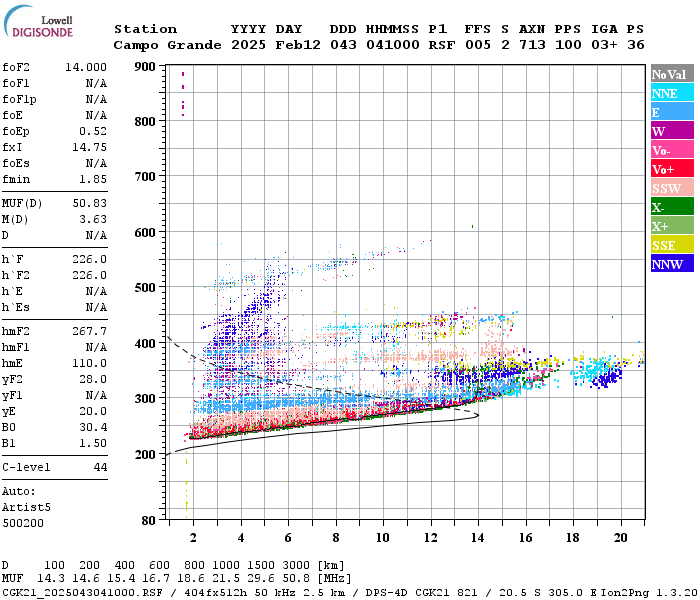This screenshot has height=600, width=700.
Task: Click the magenta echo marks near 850 km
Action: pyautogui.click(x=183, y=94)
